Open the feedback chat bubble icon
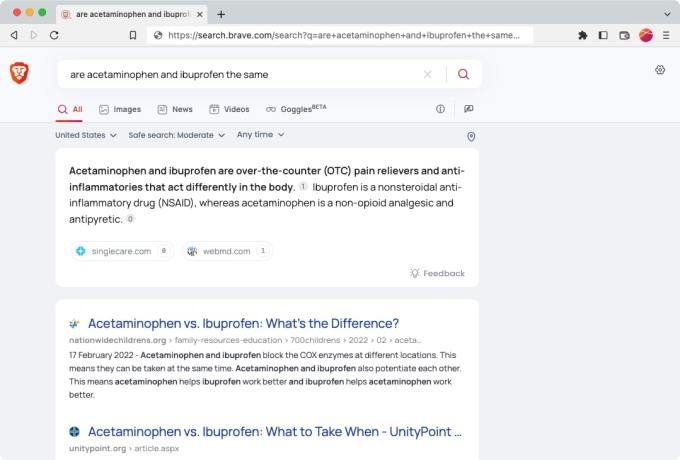This screenshot has height=460, width=680. (x=468, y=109)
